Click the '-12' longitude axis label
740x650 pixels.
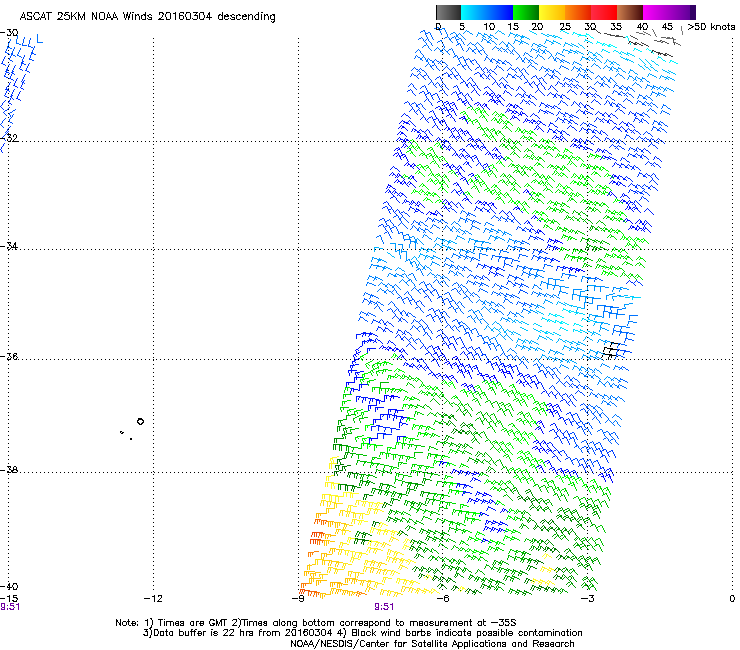click(153, 598)
